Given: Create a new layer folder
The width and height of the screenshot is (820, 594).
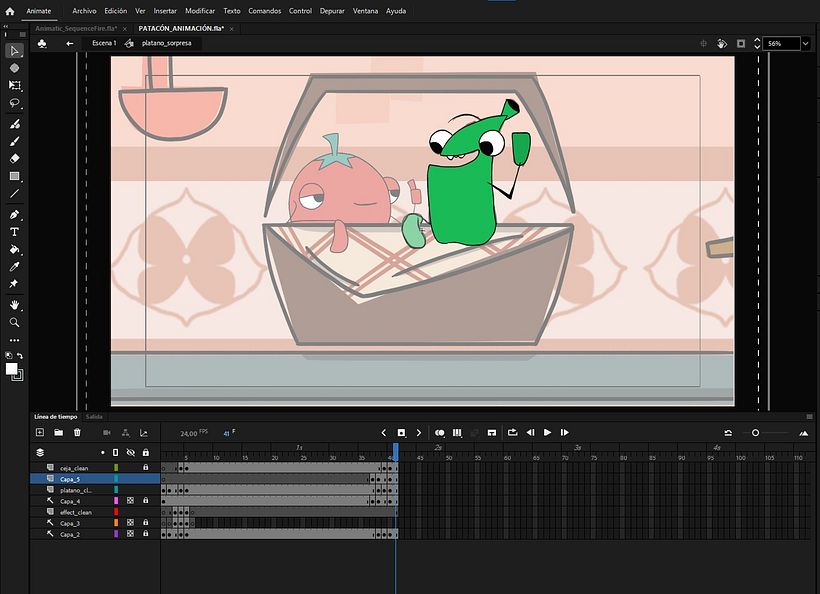Looking at the screenshot, I should tap(59, 432).
